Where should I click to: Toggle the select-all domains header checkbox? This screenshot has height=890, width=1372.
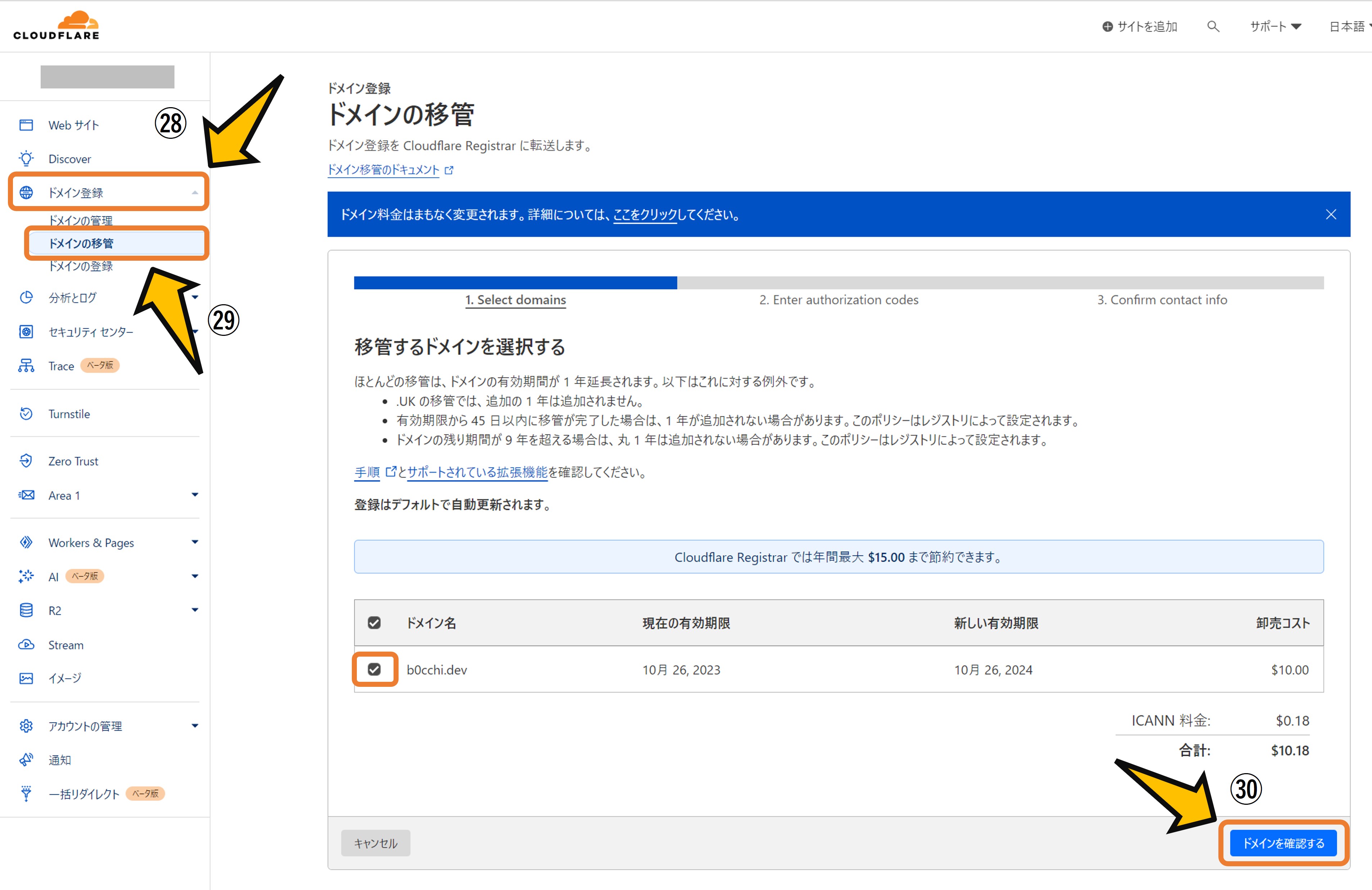(374, 622)
